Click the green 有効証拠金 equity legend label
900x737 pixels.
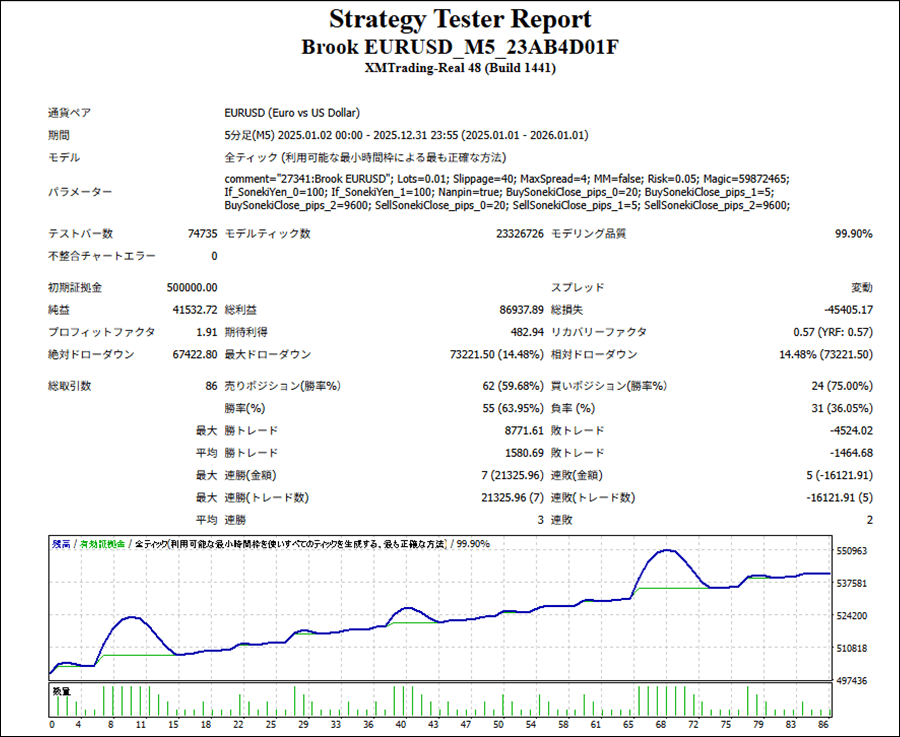[x=102, y=544]
